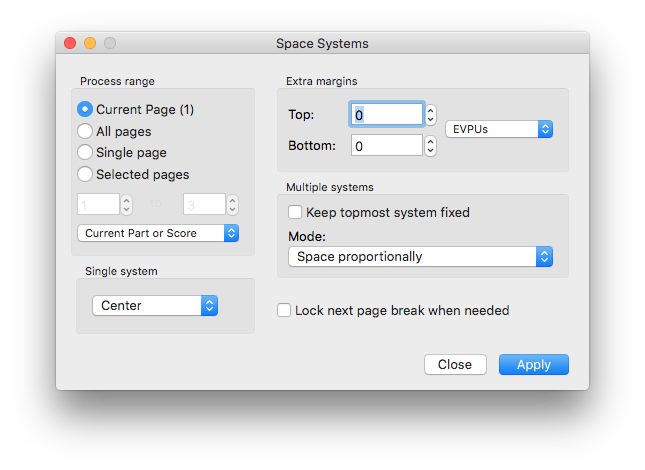Choose the All pages option
Image resolution: width=645 pixels, height=470 pixels.
tap(85, 131)
